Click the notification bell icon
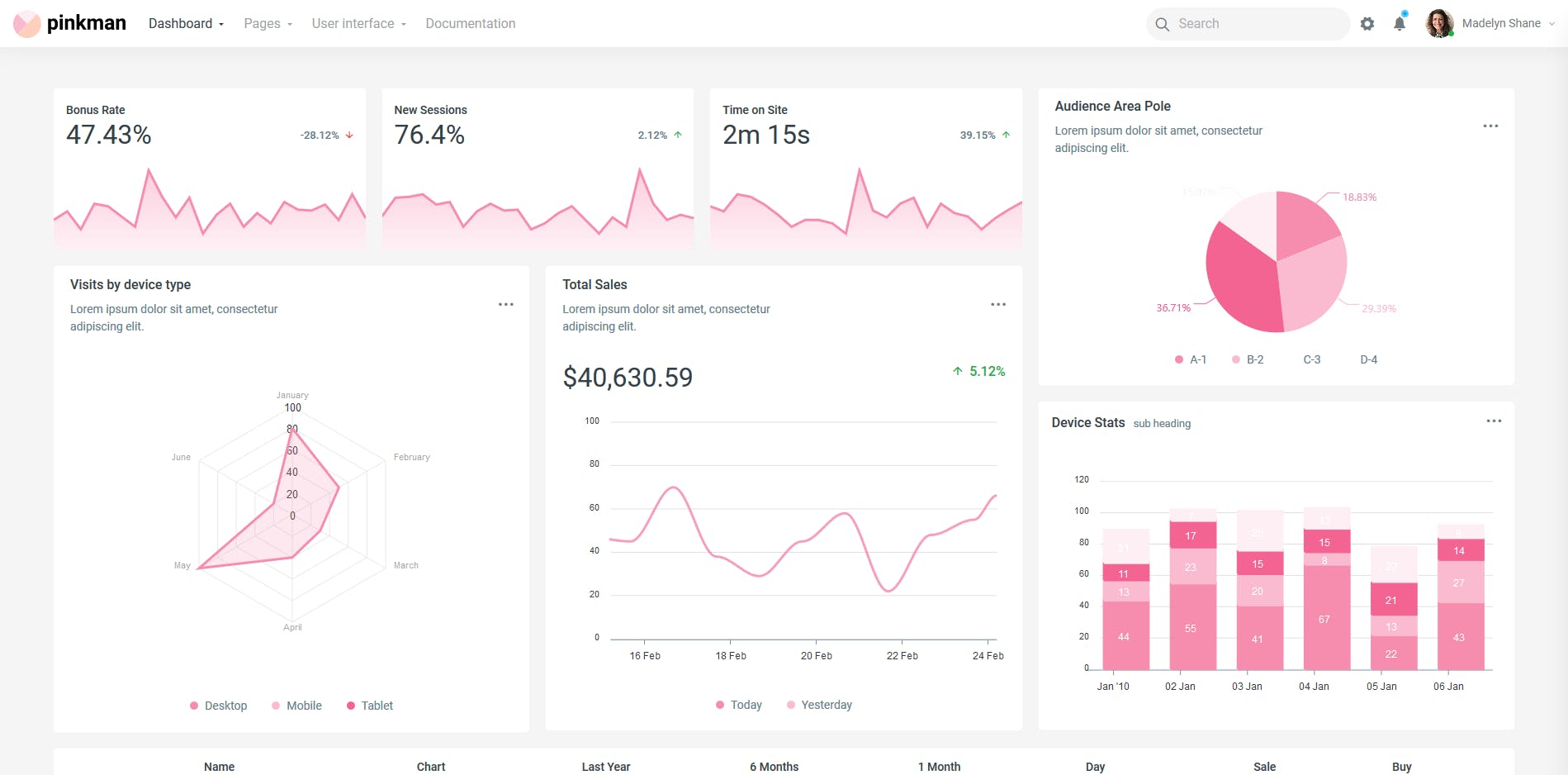 point(1399,23)
